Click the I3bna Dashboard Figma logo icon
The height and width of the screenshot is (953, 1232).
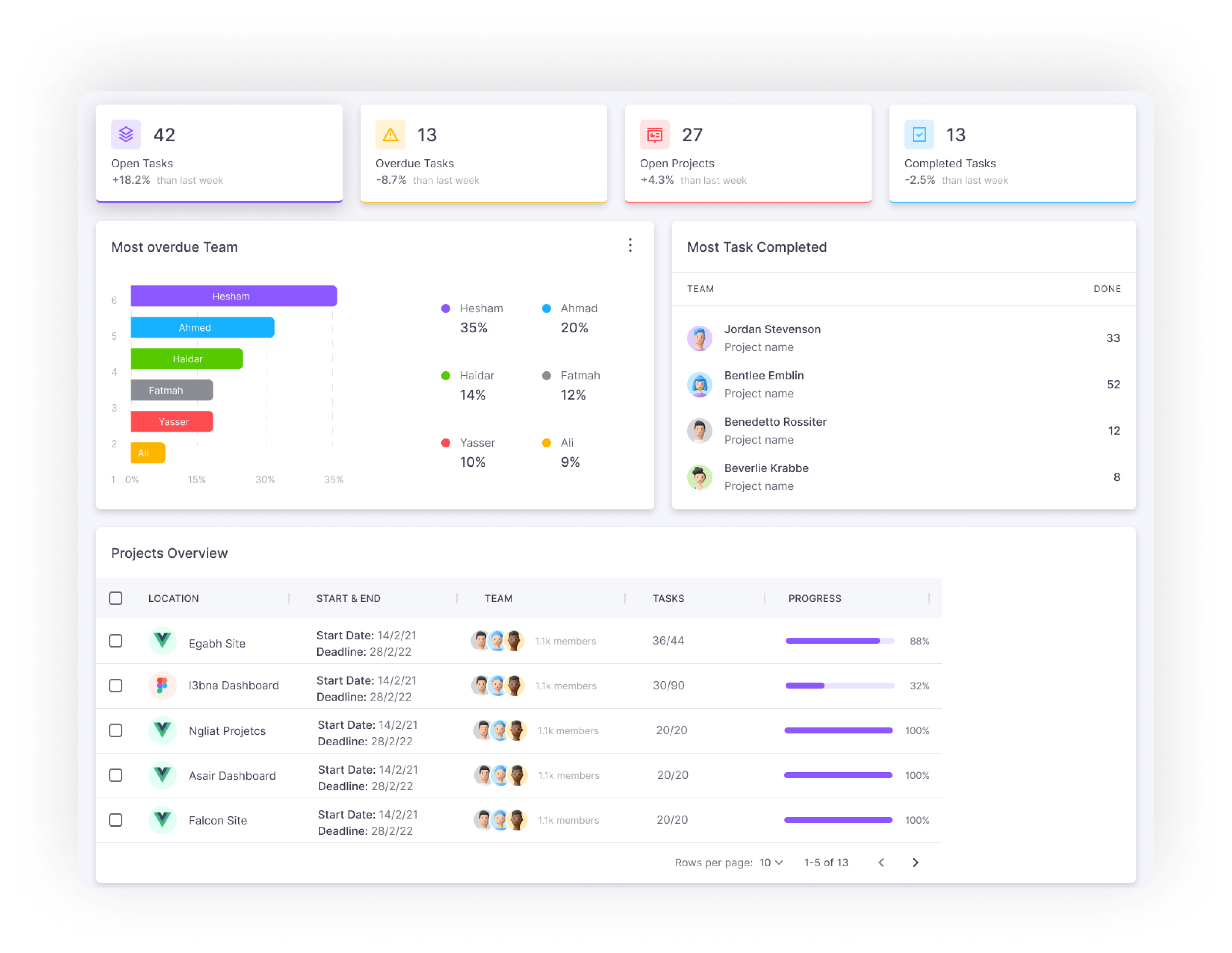click(162, 685)
